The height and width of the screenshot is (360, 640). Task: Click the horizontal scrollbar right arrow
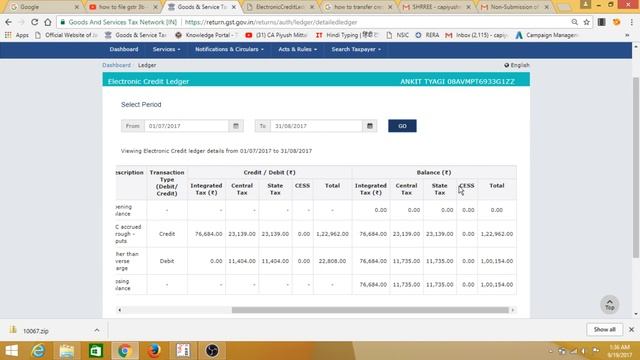(513, 310)
